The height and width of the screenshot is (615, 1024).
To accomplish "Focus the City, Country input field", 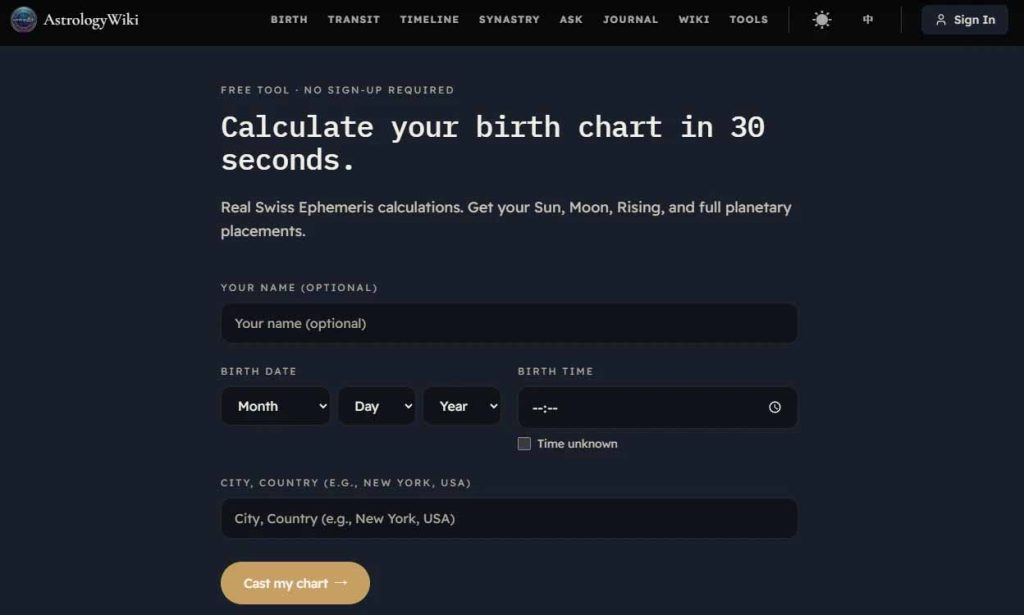I will tap(509, 518).
